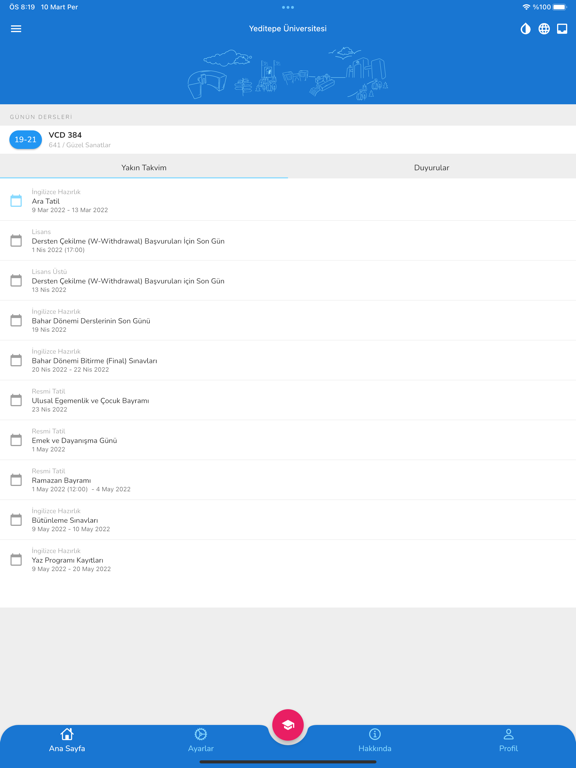Click calendar icon beside Lisans Üstü withdrawal deadline
Image resolution: width=576 pixels, height=768 pixels.
tap(16, 281)
